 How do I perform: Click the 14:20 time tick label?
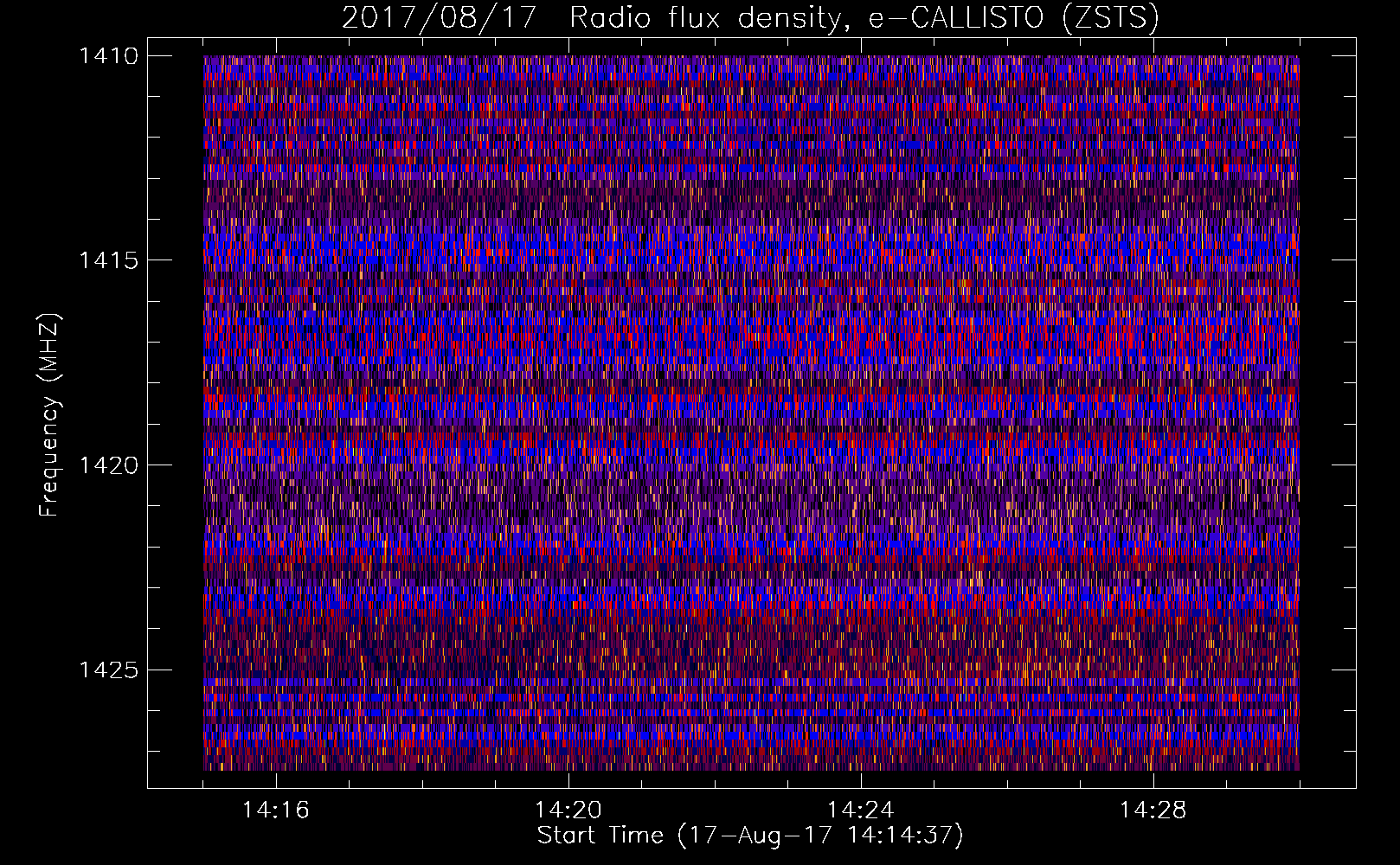(x=568, y=811)
